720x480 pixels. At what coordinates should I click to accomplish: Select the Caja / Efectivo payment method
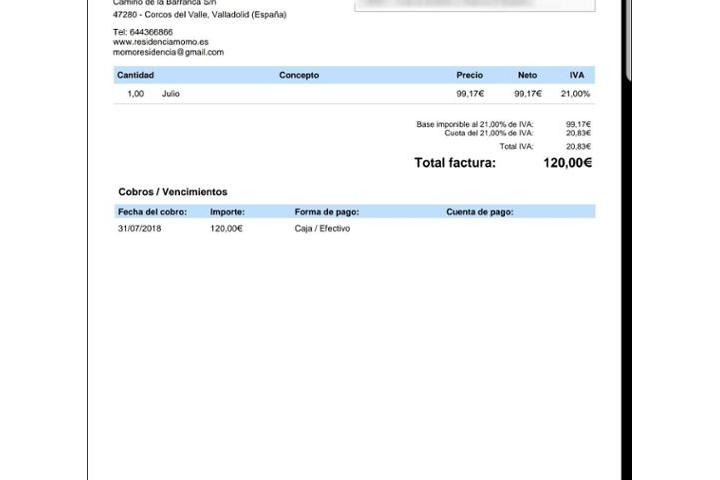322,229
